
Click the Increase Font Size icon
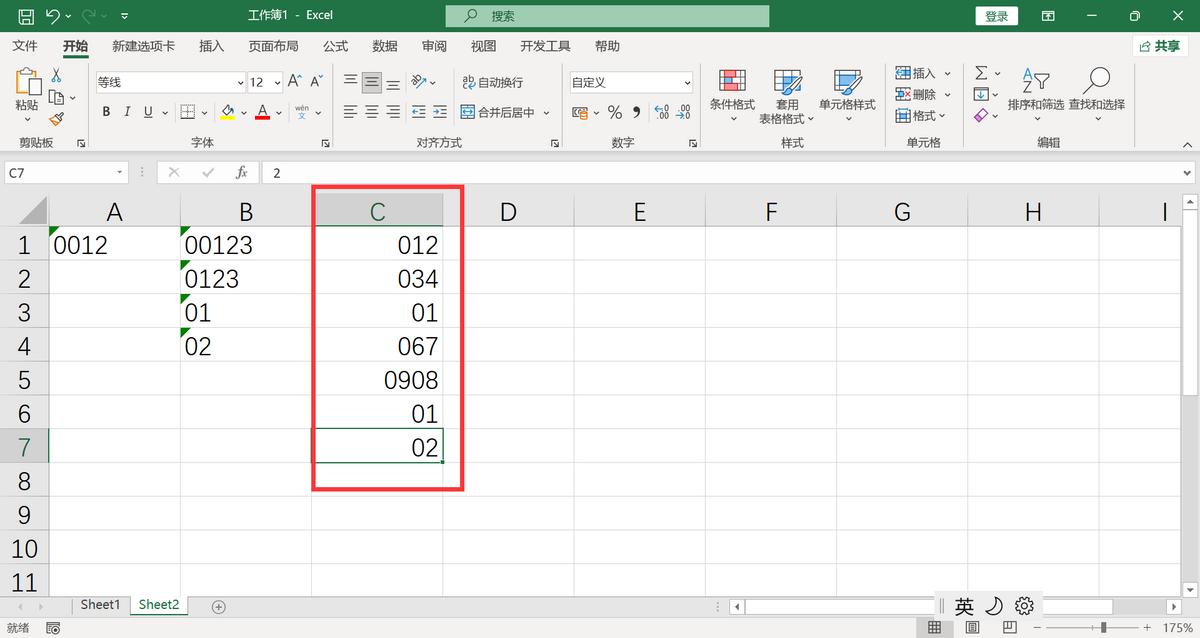(x=294, y=82)
